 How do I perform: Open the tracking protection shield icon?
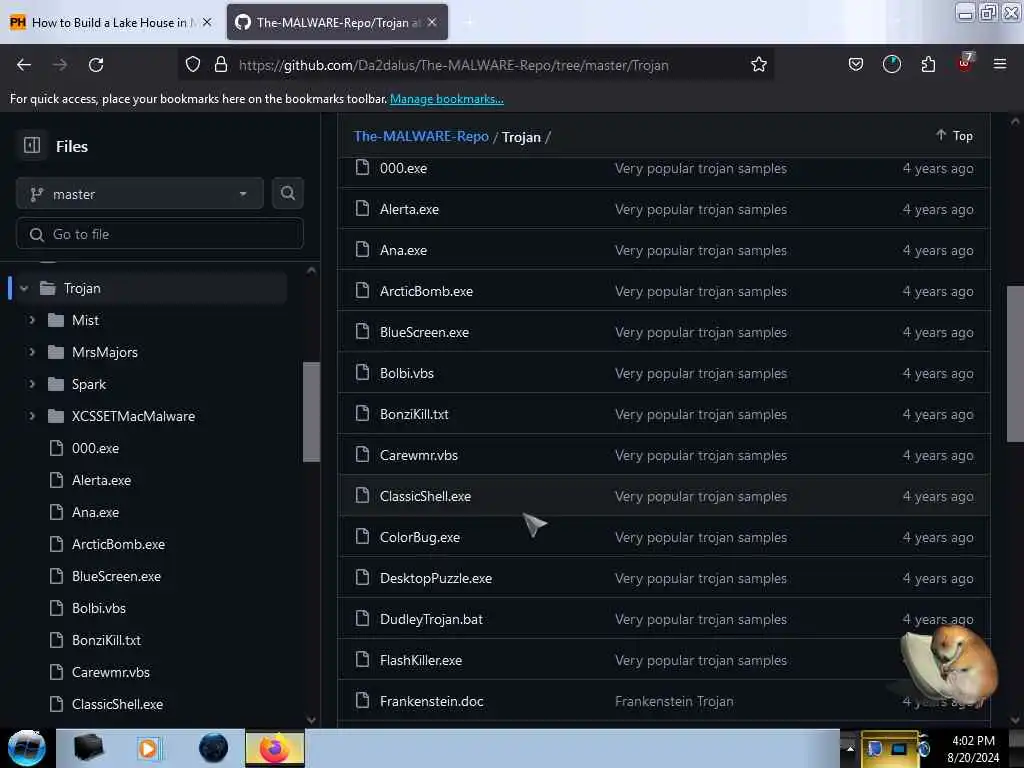[x=193, y=65]
